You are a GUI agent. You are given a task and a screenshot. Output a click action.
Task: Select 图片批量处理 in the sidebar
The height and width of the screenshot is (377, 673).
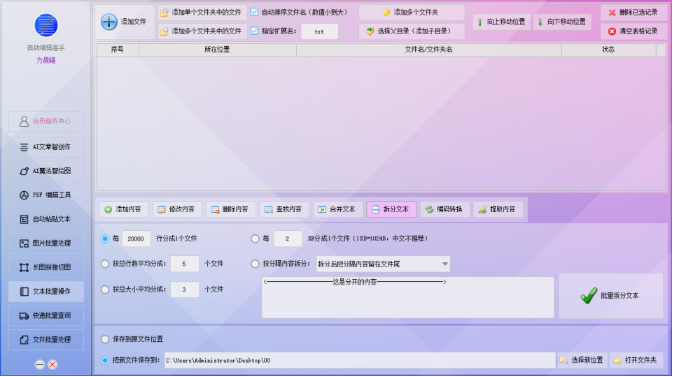pyautogui.click(x=46, y=243)
